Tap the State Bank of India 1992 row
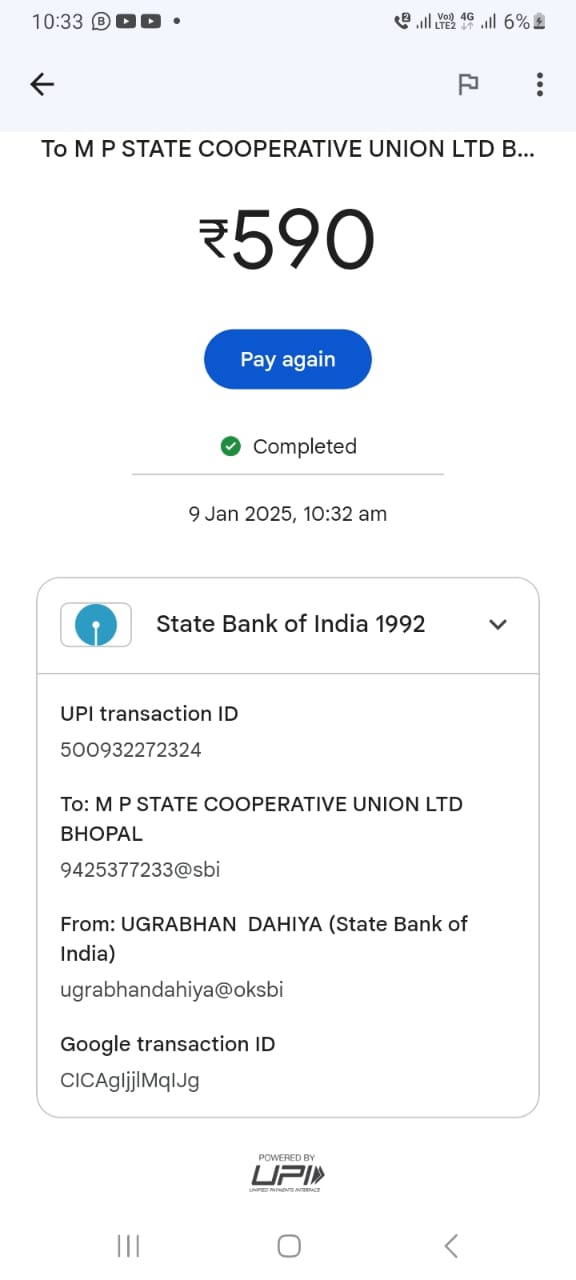Screen dimensions: 576x1280 288,625
